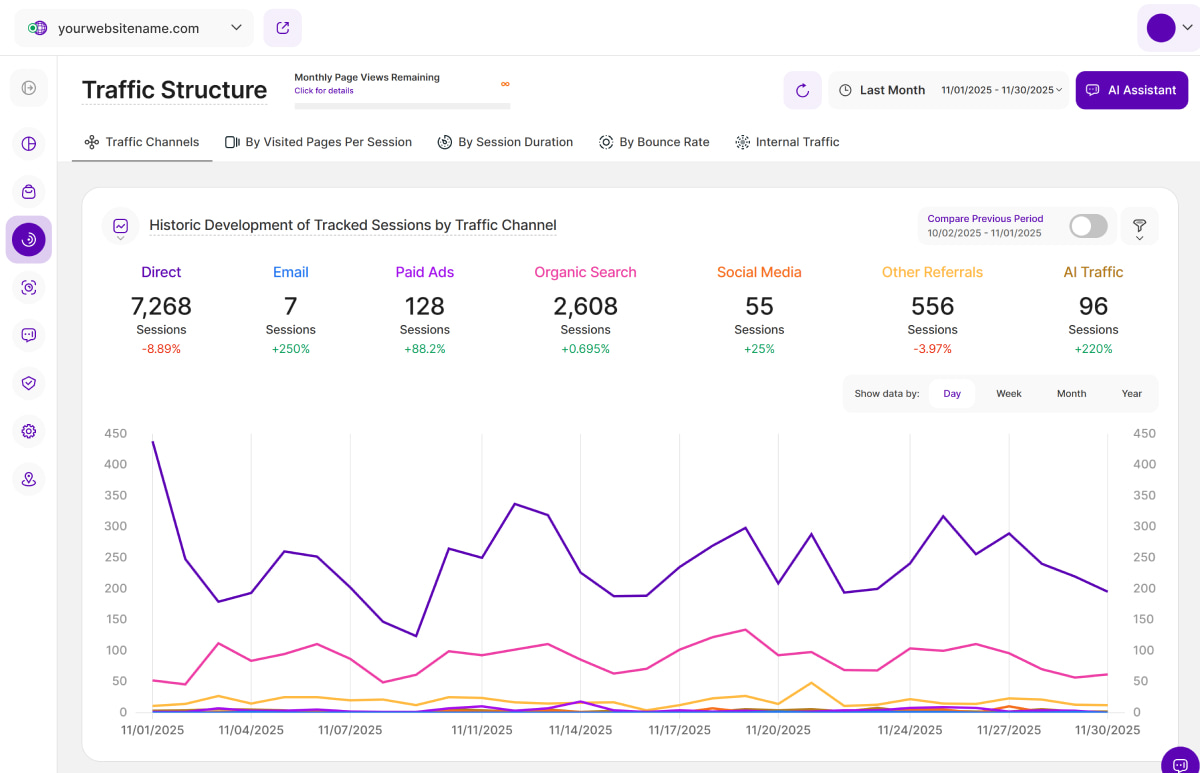Viewport: 1200px width, 773px height.
Task: Open website in new tab icon
Action: [283, 28]
